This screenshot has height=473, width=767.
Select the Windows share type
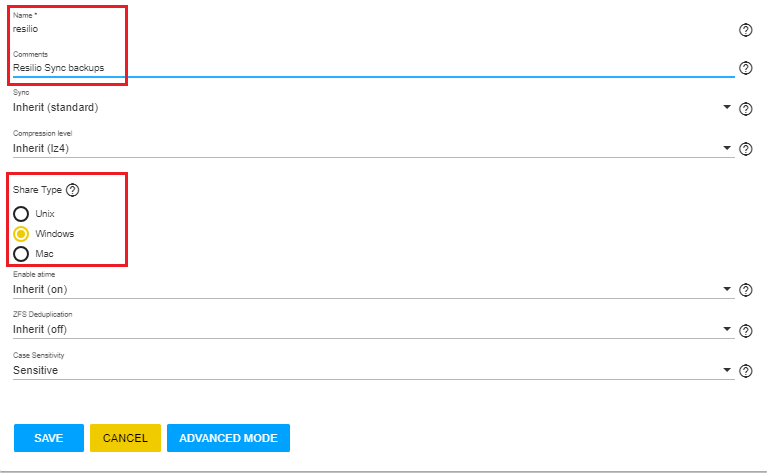pos(21,234)
